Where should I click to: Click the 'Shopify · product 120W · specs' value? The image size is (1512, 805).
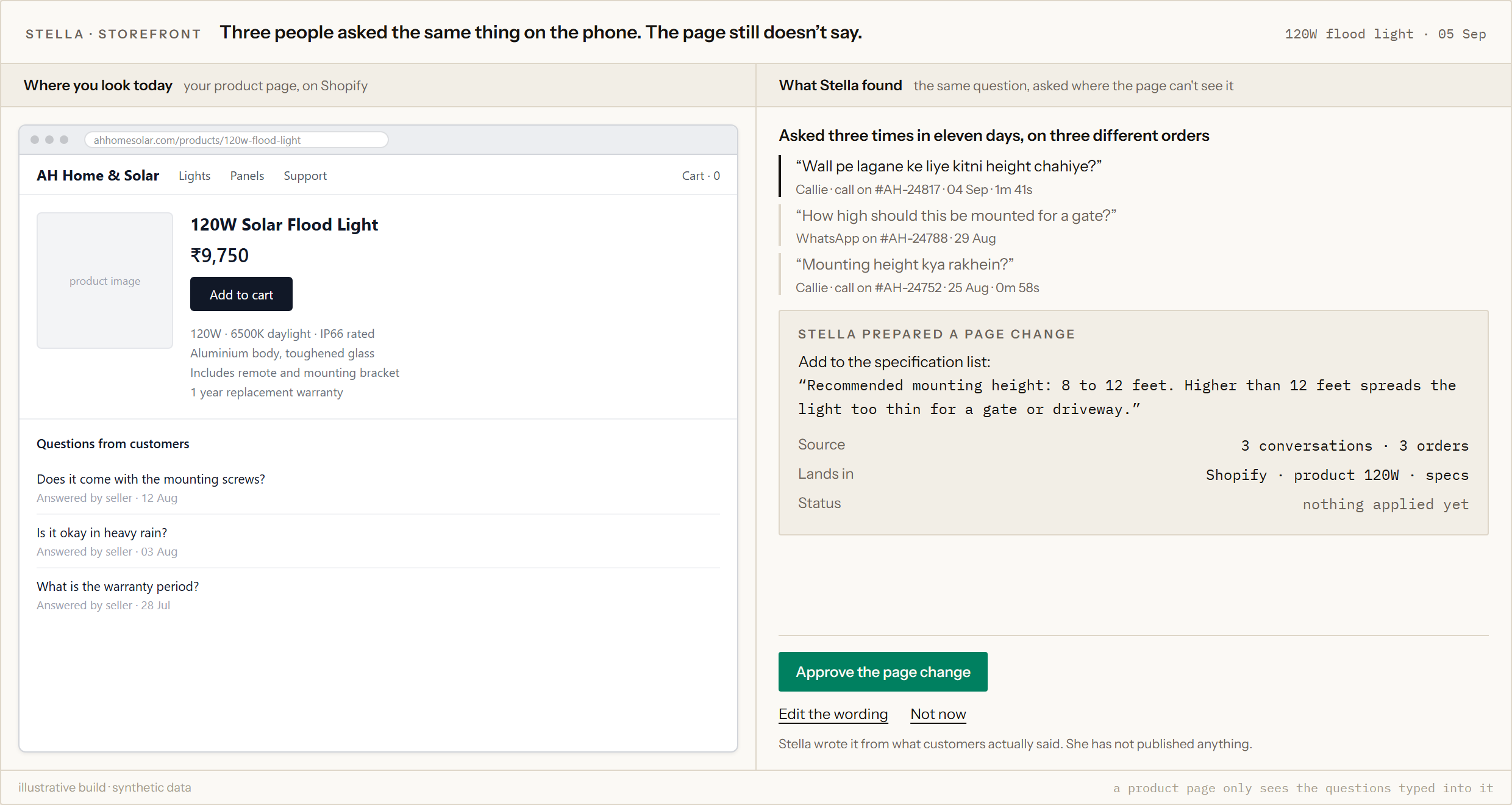tap(1337, 475)
